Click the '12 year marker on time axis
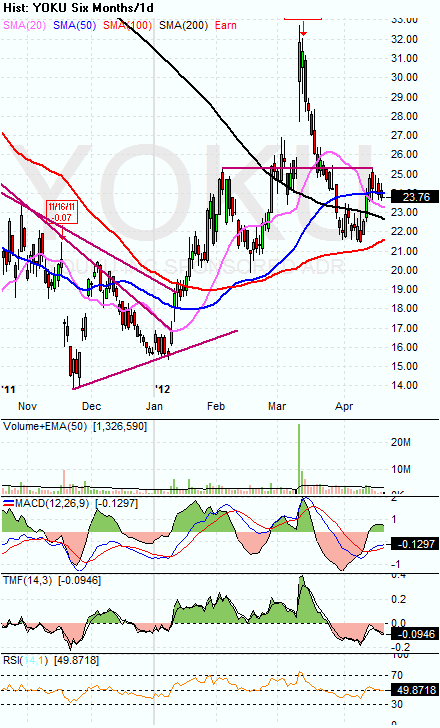440x728 pixels. [x=162, y=389]
